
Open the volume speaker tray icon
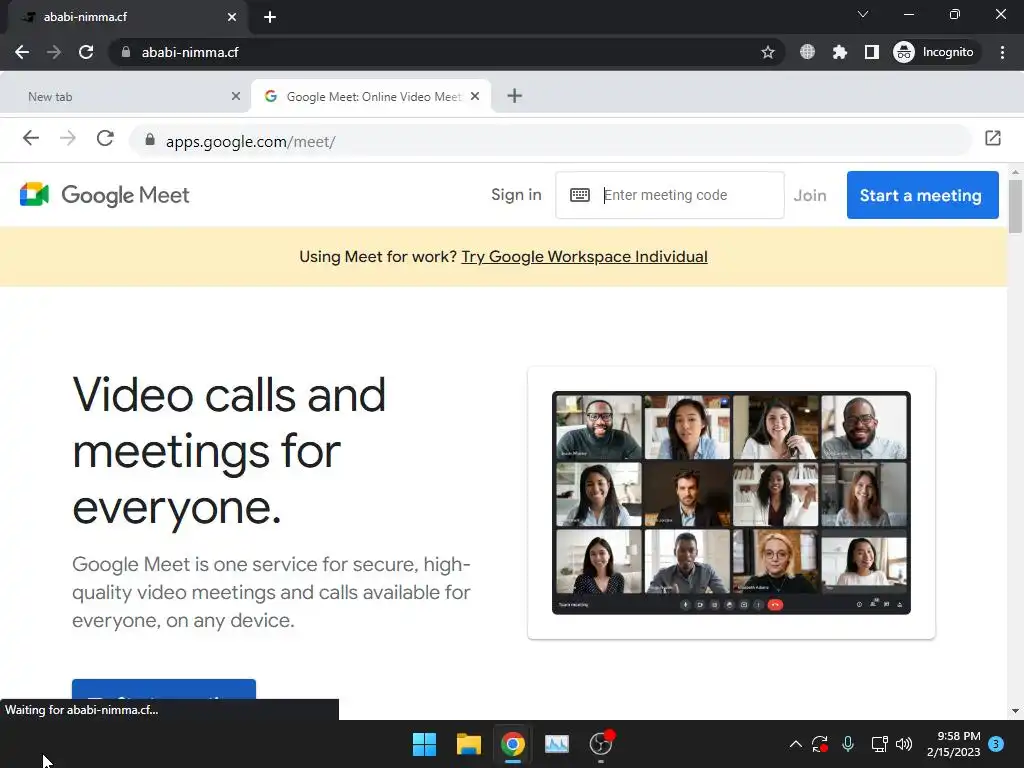(x=904, y=744)
